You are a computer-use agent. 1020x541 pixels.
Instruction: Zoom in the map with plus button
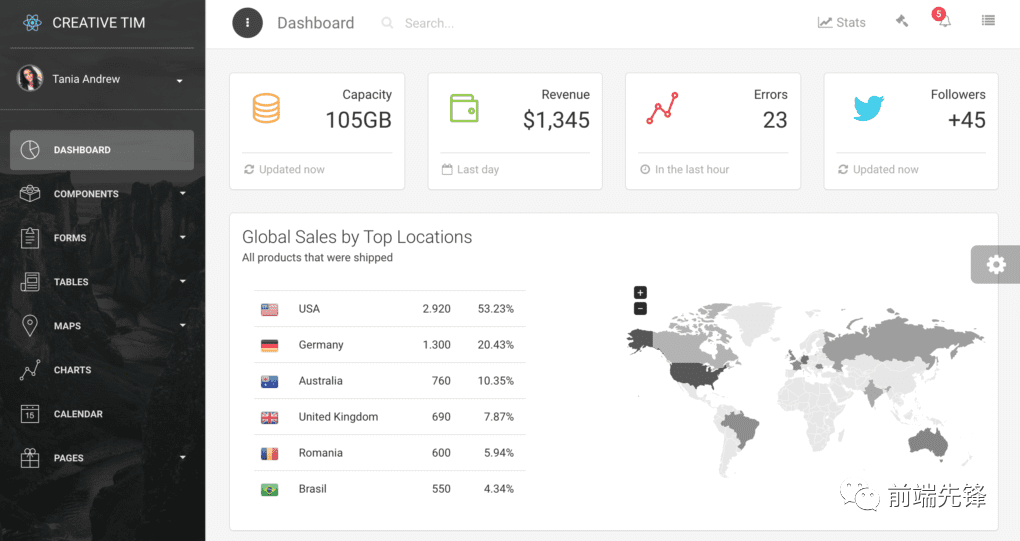point(640,293)
